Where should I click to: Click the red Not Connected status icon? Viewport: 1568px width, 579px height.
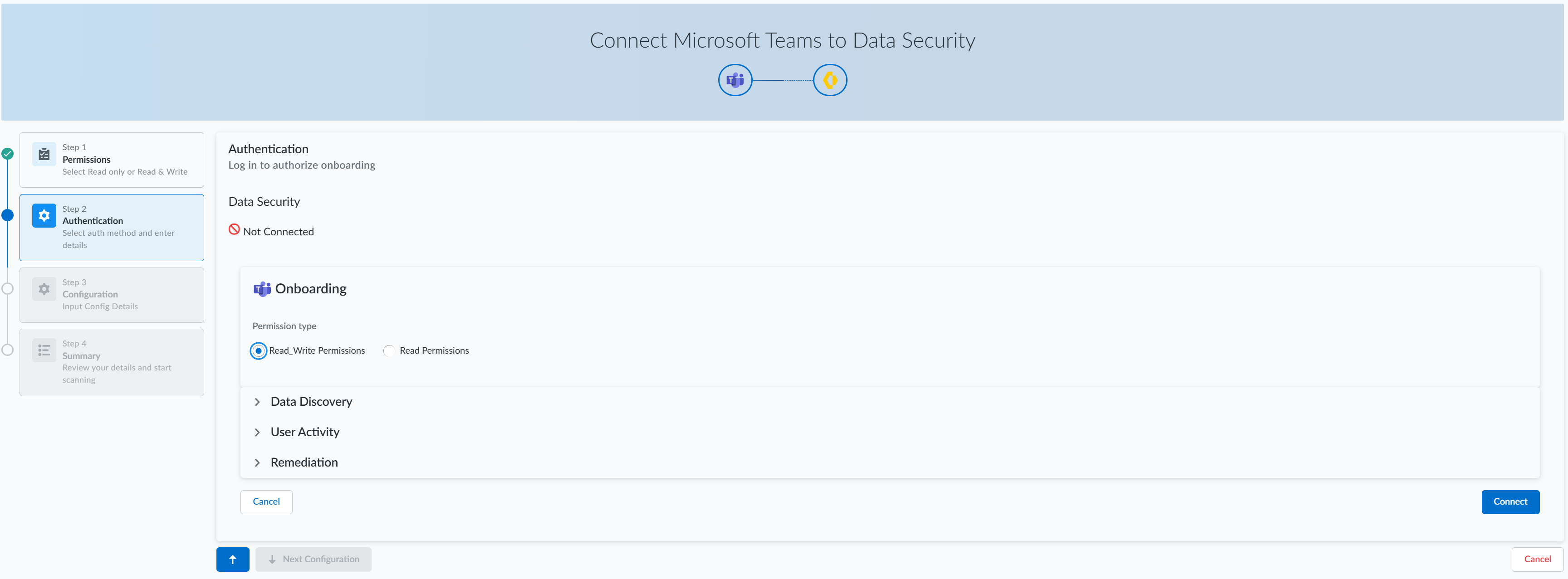(x=235, y=230)
